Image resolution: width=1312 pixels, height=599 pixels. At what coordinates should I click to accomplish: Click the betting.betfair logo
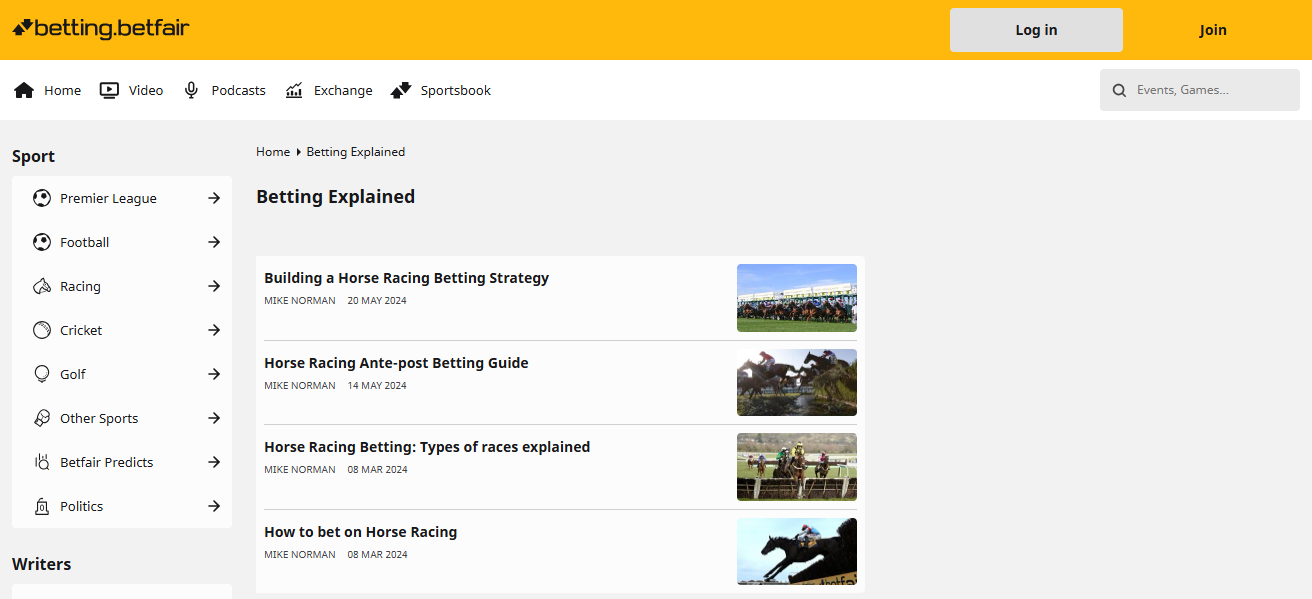click(101, 28)
